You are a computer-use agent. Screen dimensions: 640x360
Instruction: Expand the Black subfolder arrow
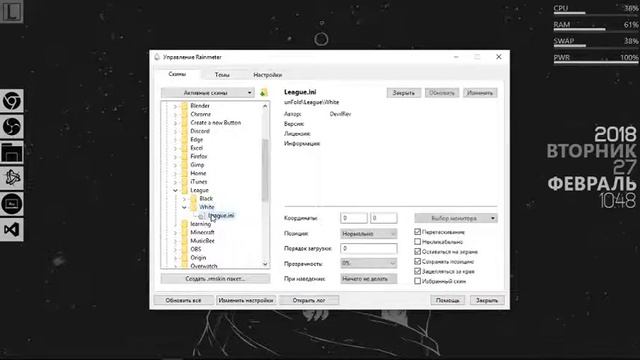tap(184, 199)
